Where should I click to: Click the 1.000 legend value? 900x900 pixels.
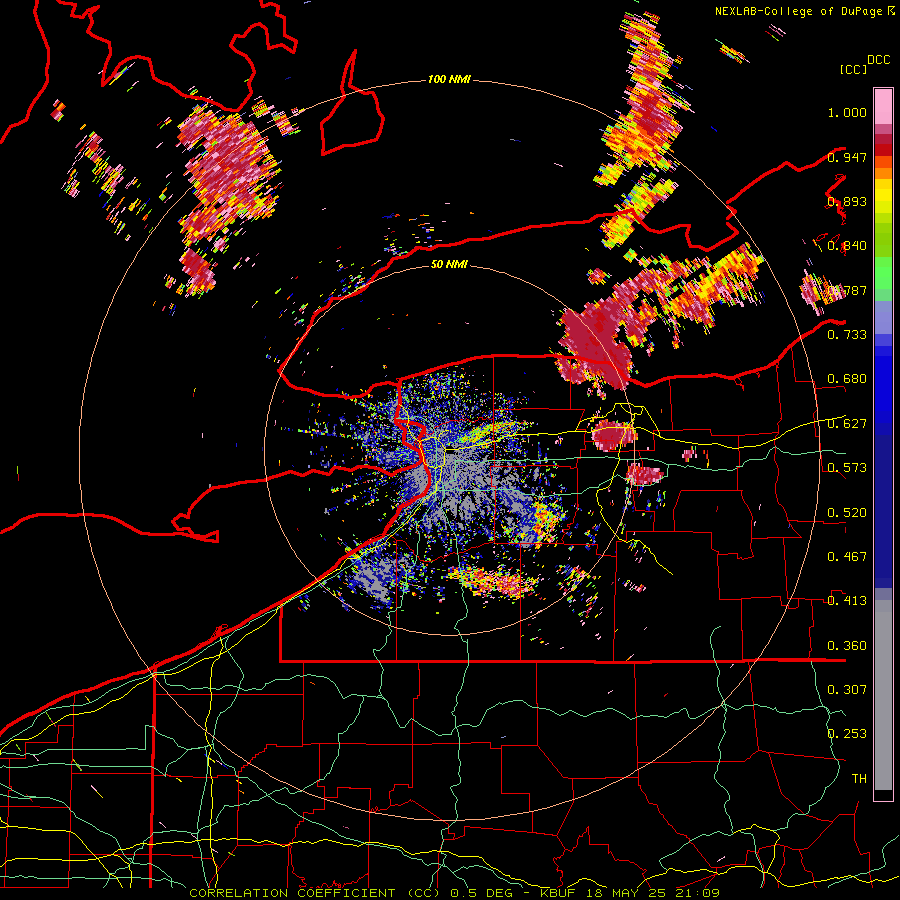point(847,112)
